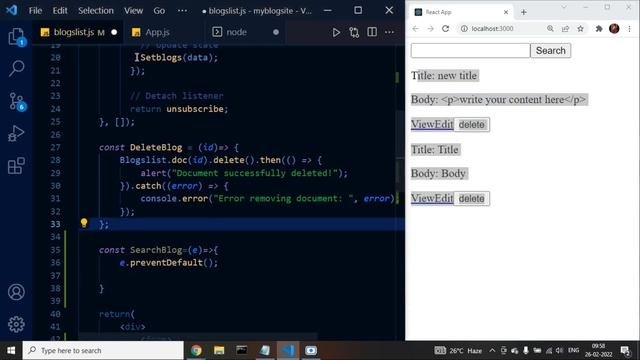Open the File menu

coord(35,11)
